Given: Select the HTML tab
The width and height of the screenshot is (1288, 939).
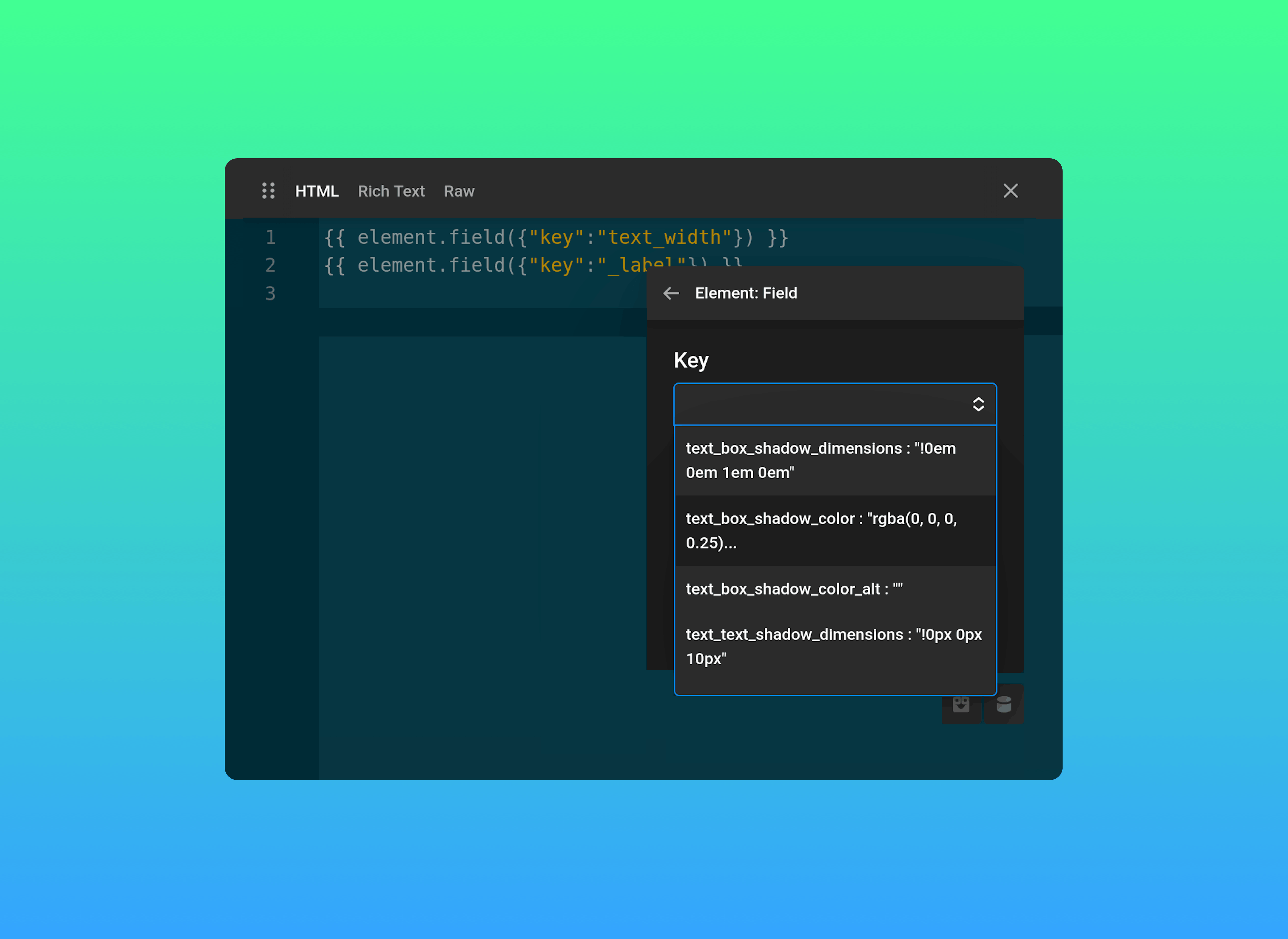Looking at the screenshot, I should 317,191.
